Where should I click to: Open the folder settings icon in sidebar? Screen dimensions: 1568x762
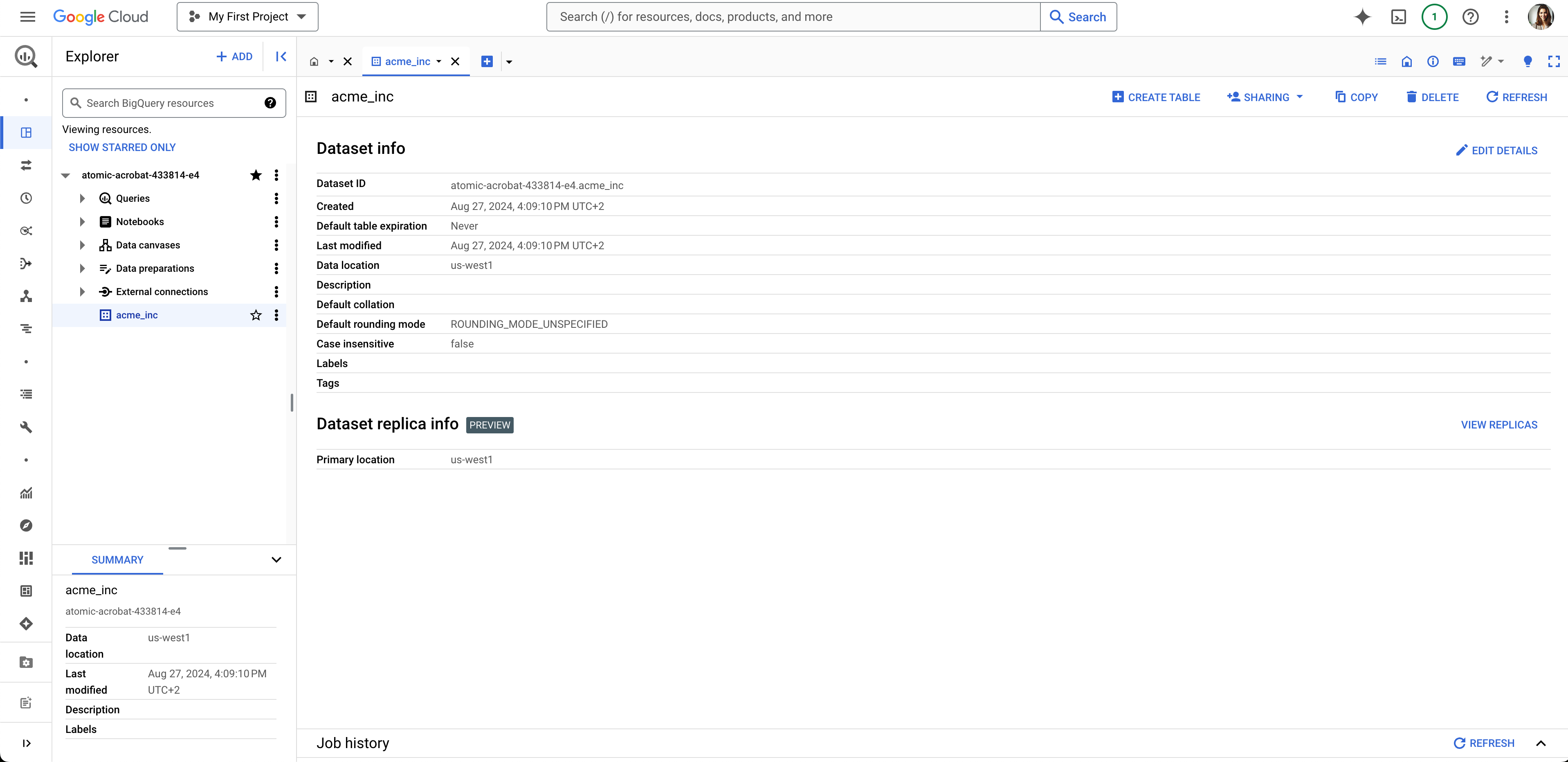click(x=26, y=662)
